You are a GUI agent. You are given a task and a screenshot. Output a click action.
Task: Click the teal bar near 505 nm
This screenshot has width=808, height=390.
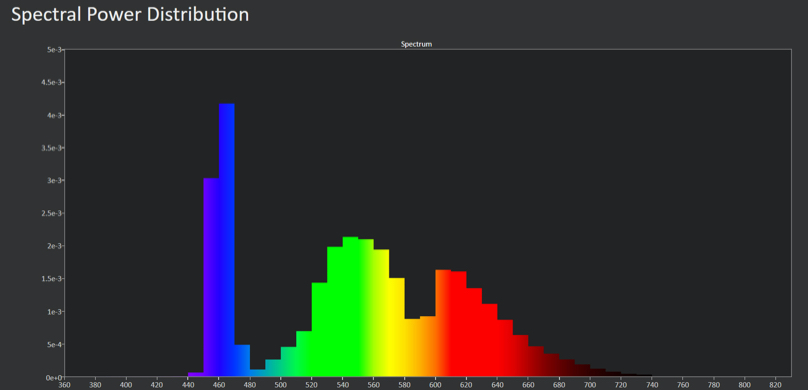(289, 362)
